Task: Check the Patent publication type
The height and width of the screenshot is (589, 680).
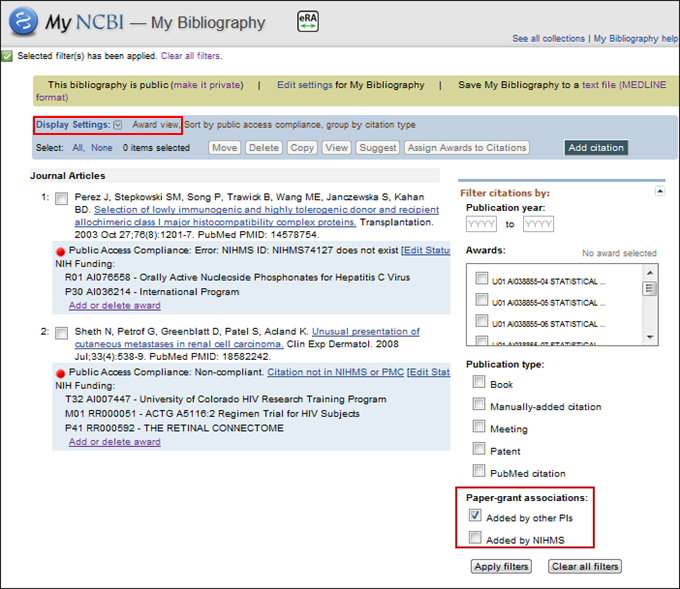Action: (x=479, y=450)
